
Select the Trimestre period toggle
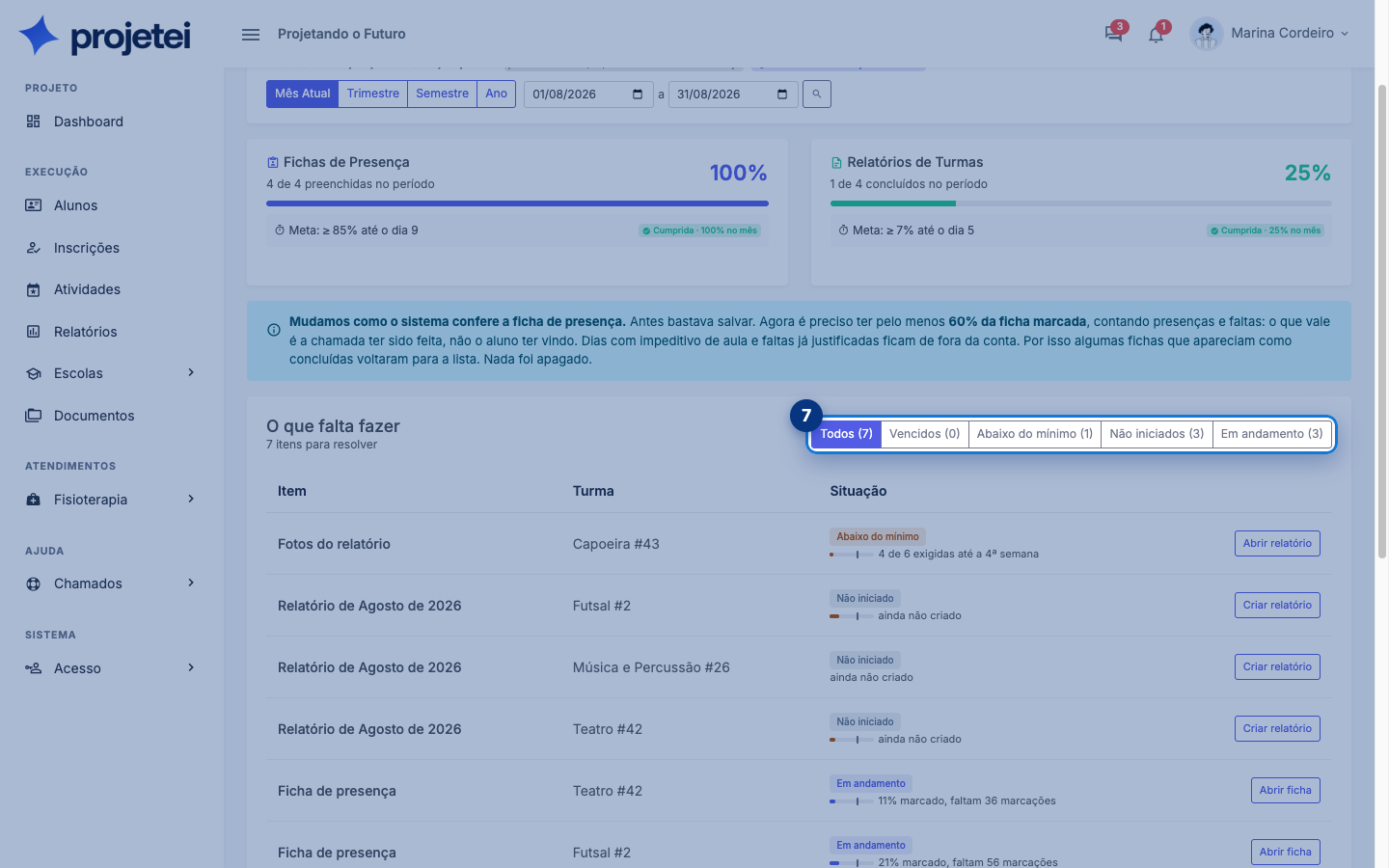(x=373, y=94)
